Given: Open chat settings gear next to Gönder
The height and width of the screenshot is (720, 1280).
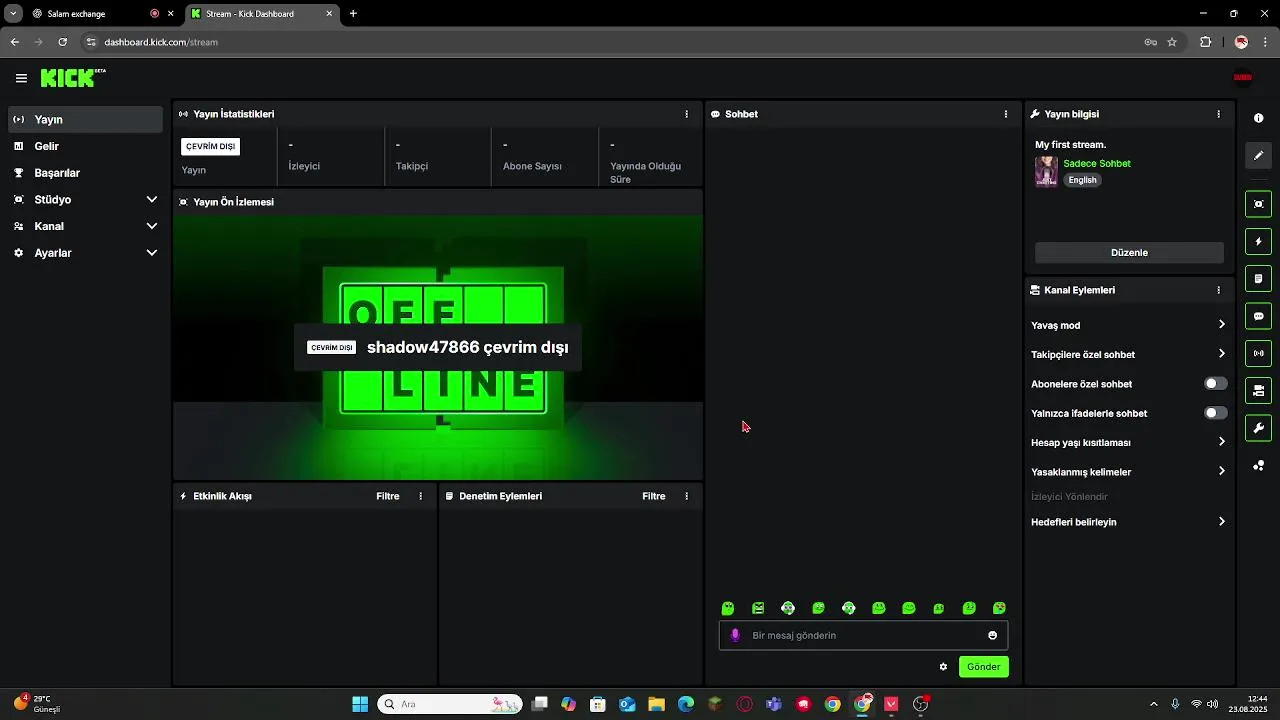Looking at the screenshot, I should pos(943,667).
